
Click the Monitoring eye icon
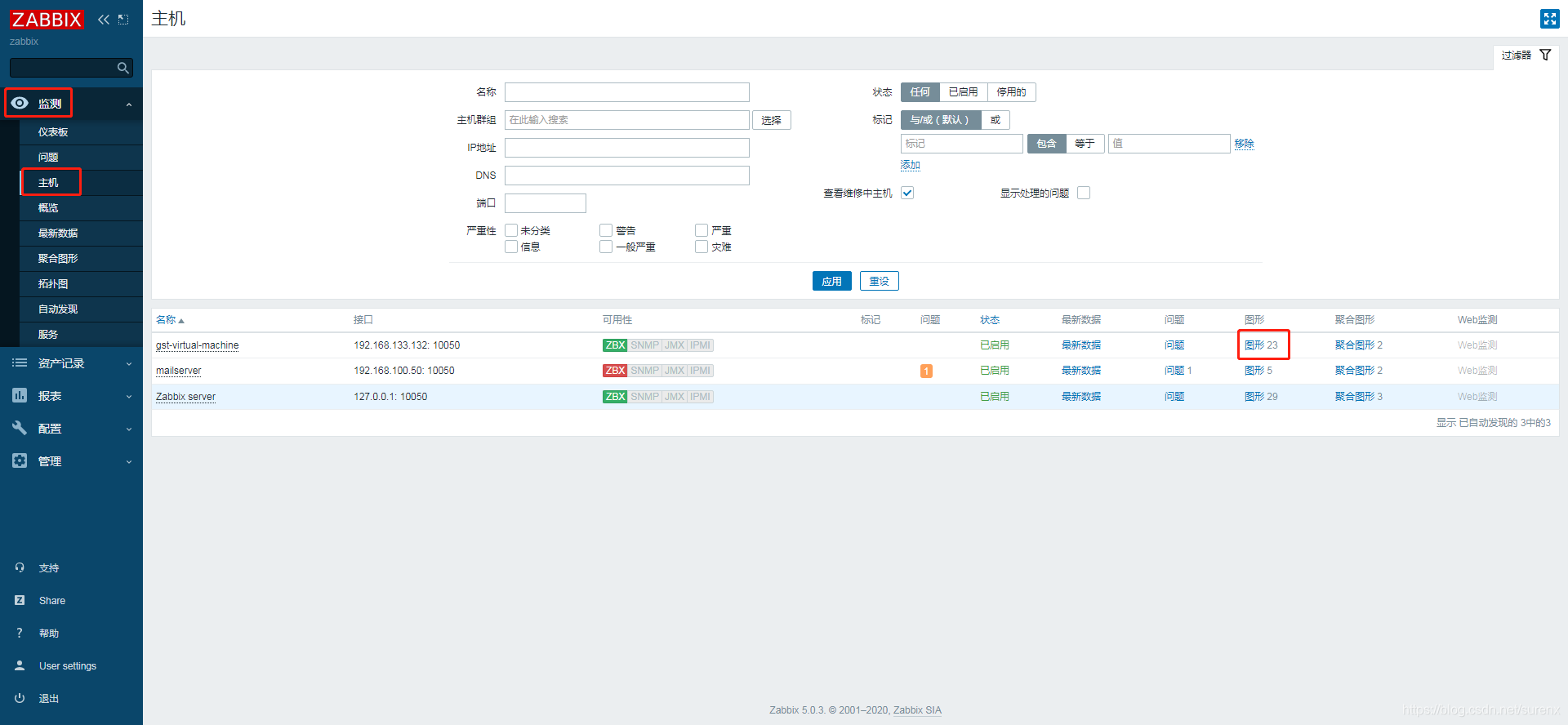[x=20, y=103]
